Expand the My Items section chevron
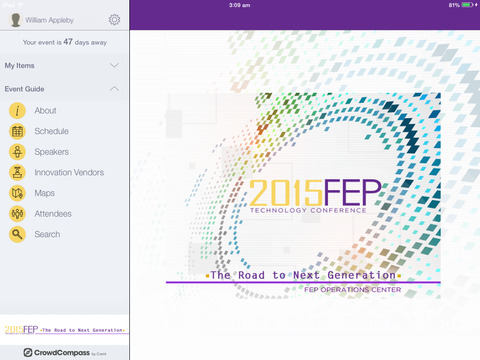This screenshot has height=360, width=480. point(114,65)
